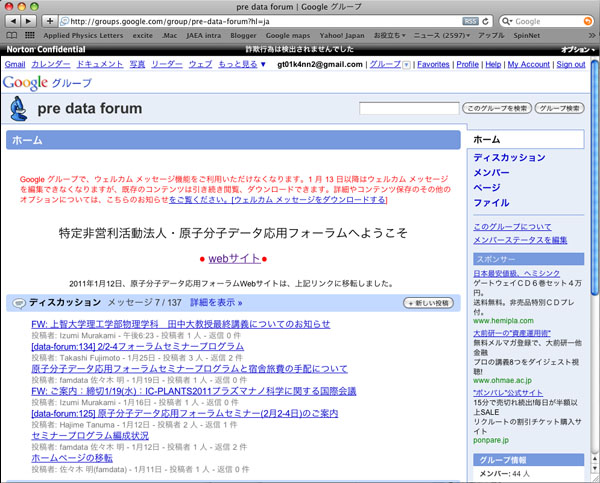This screenshot has height=483, width=600.
Task: Open Google maps bookmark
Action: coord(288,36)
